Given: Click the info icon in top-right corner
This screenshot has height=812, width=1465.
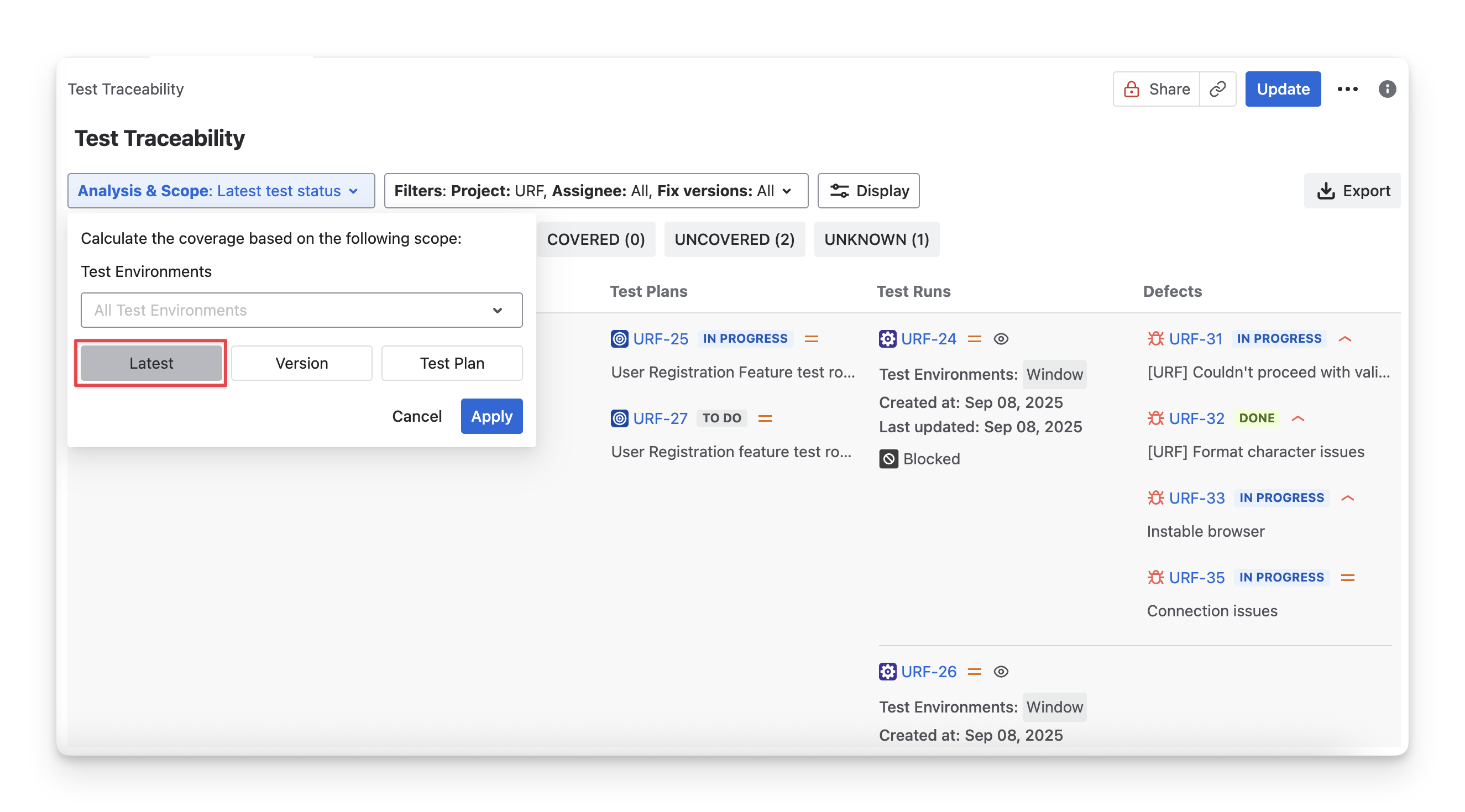Looking at the screenshot, I should 1387,90.
